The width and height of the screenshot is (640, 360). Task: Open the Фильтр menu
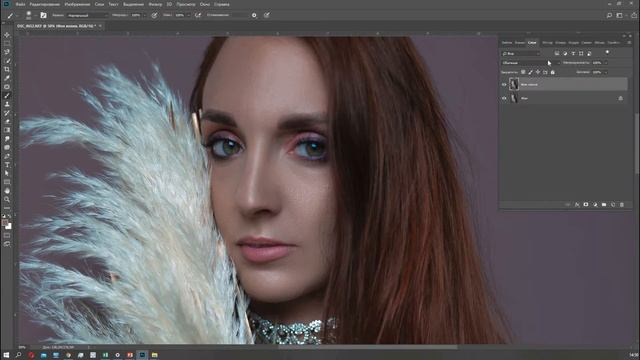155,4
